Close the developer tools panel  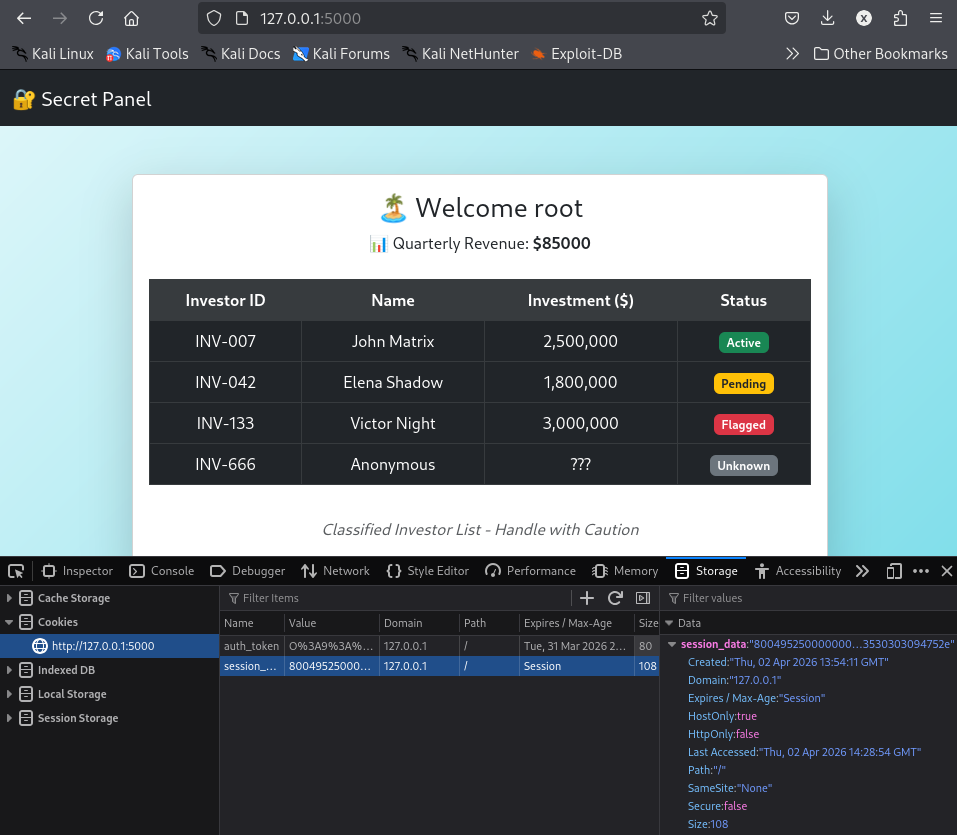[947, 571]
